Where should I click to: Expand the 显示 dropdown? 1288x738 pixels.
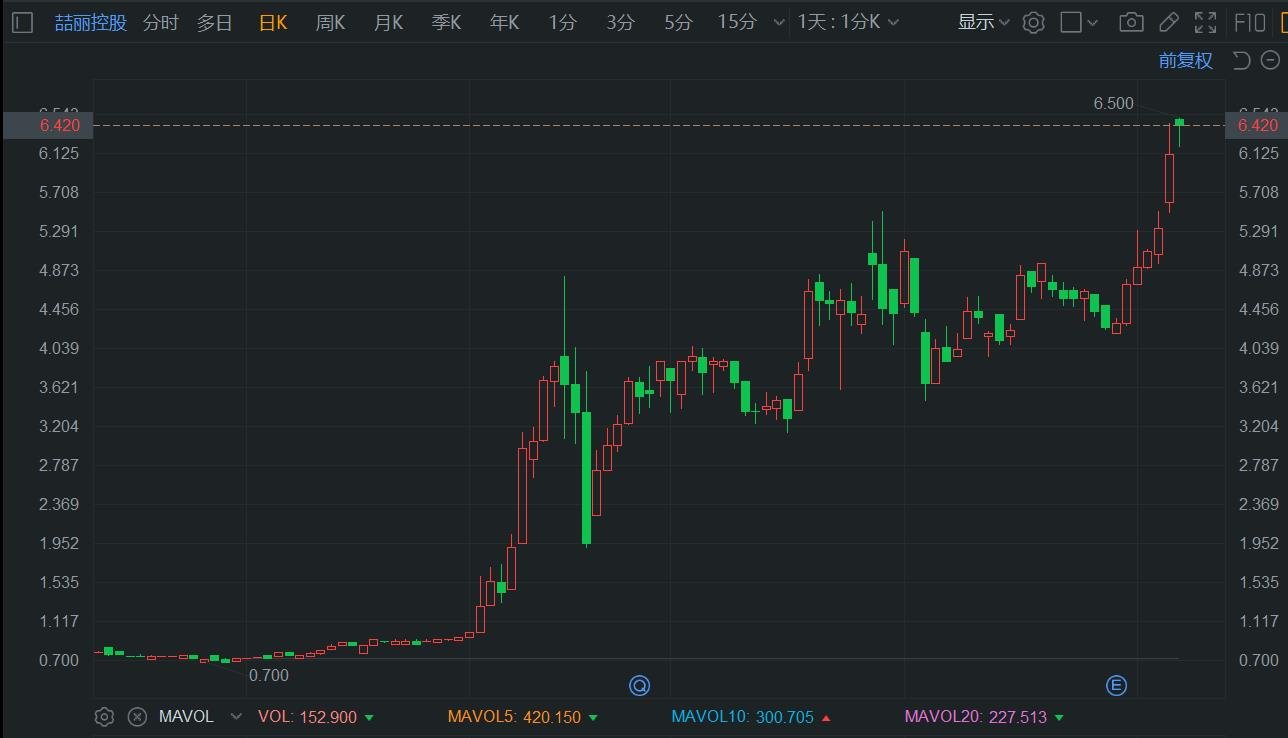(x=983, y=22)
